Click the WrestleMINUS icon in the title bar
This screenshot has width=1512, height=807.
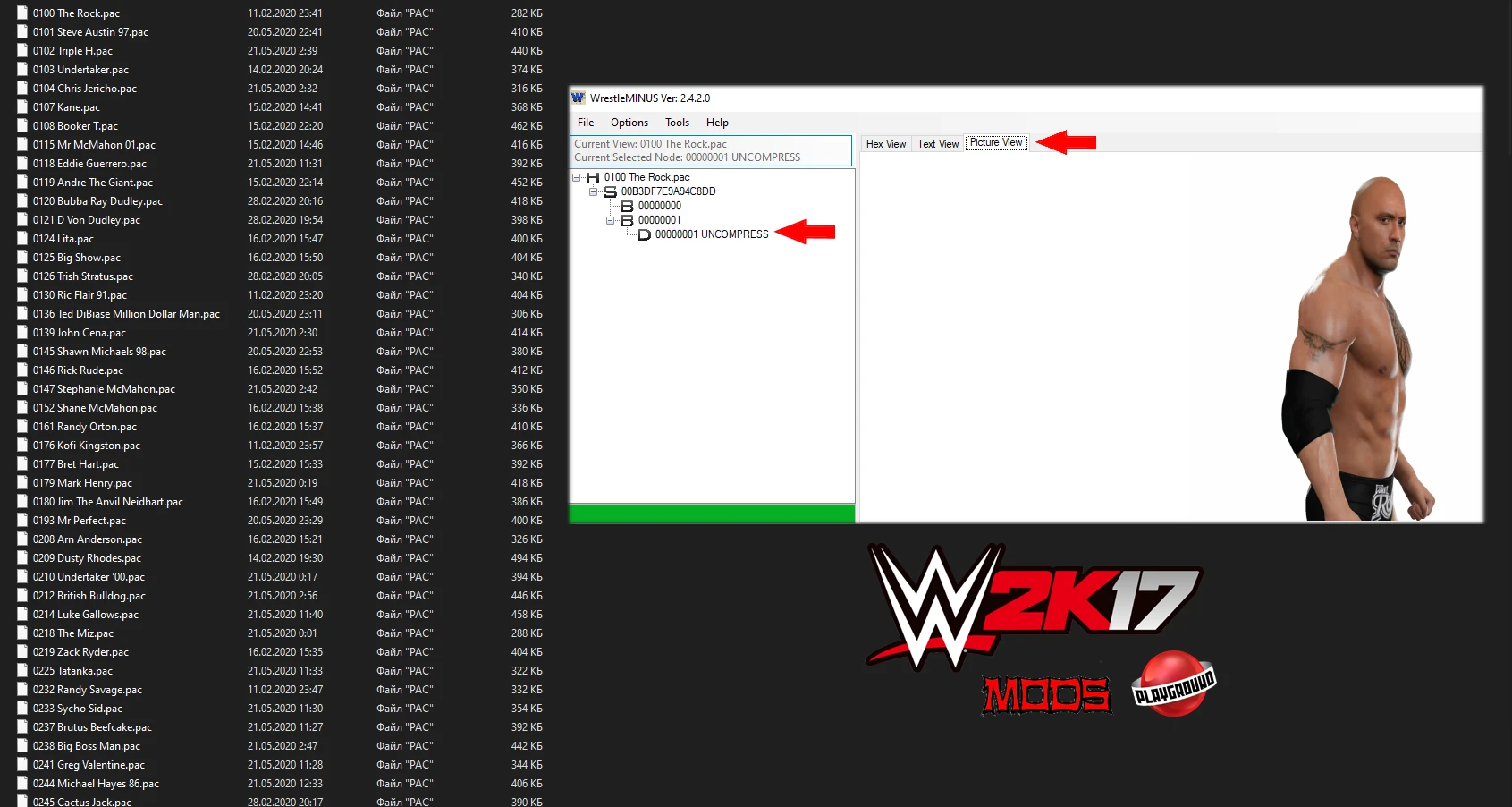pos(578,98)
